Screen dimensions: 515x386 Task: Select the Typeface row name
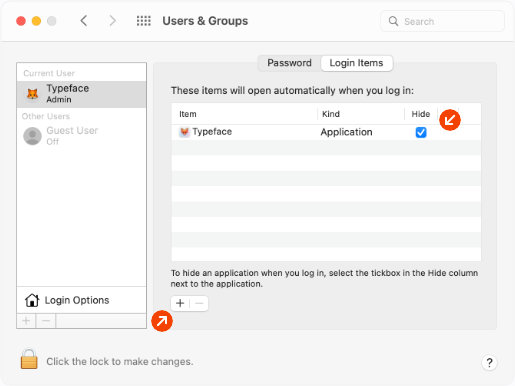[x=212, y=132]
